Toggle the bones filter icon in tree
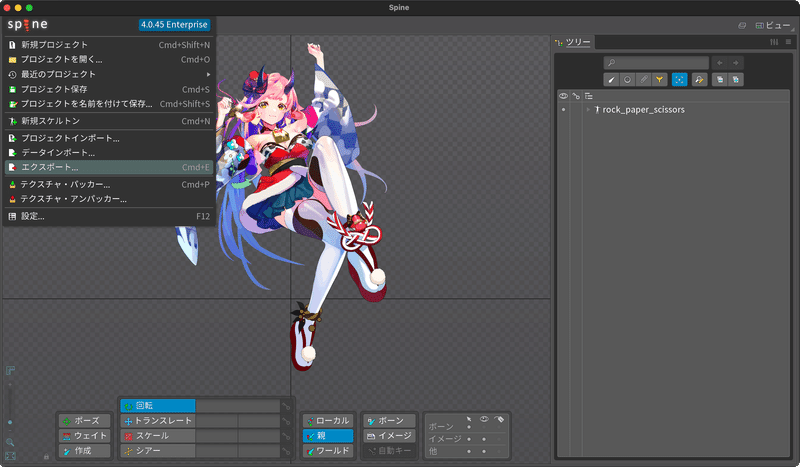The height and width of the screenshot is (467, 800). (x=611, y=80)
